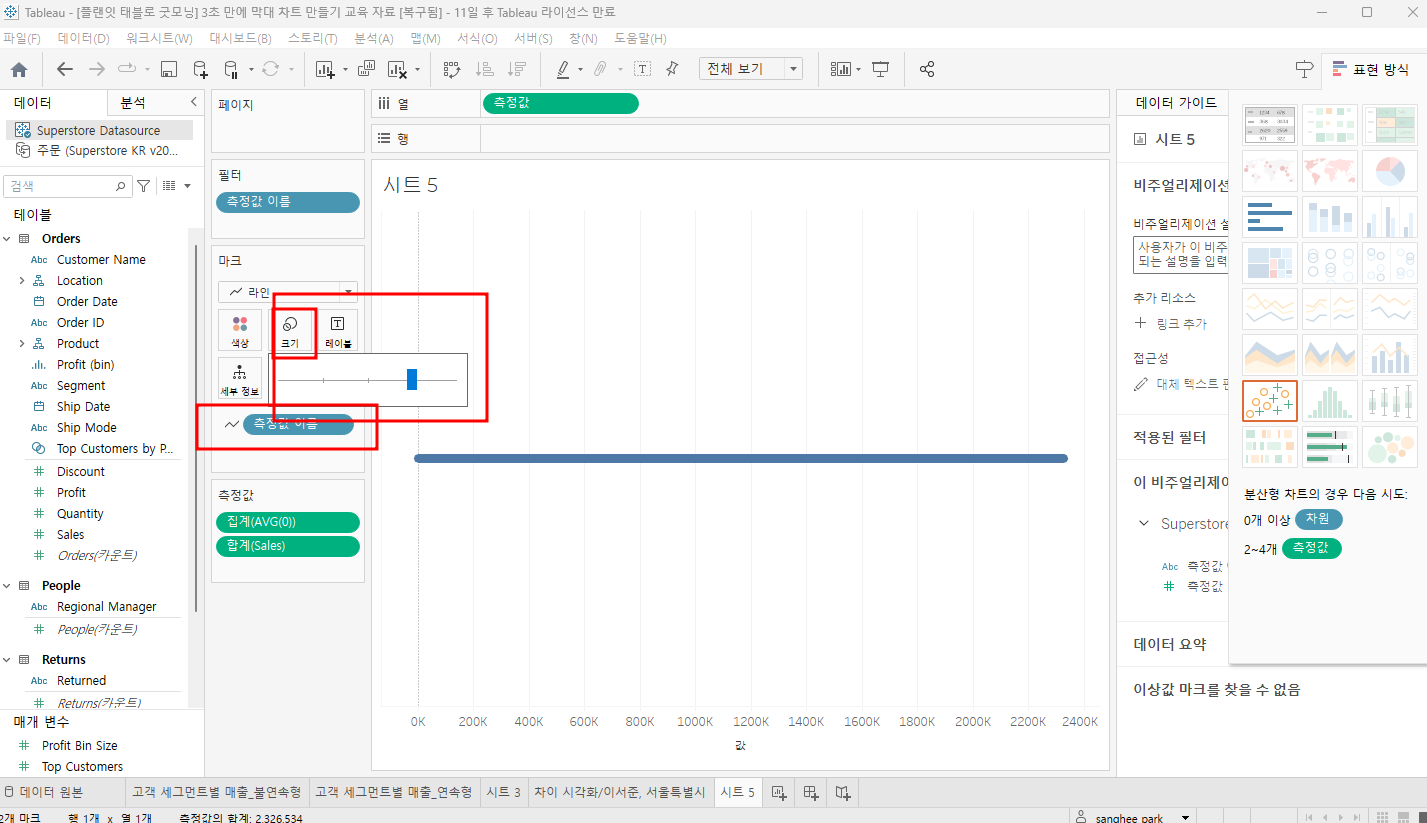Click the mark size slider handle
1427x823 pixels.
tap(412, 380)
